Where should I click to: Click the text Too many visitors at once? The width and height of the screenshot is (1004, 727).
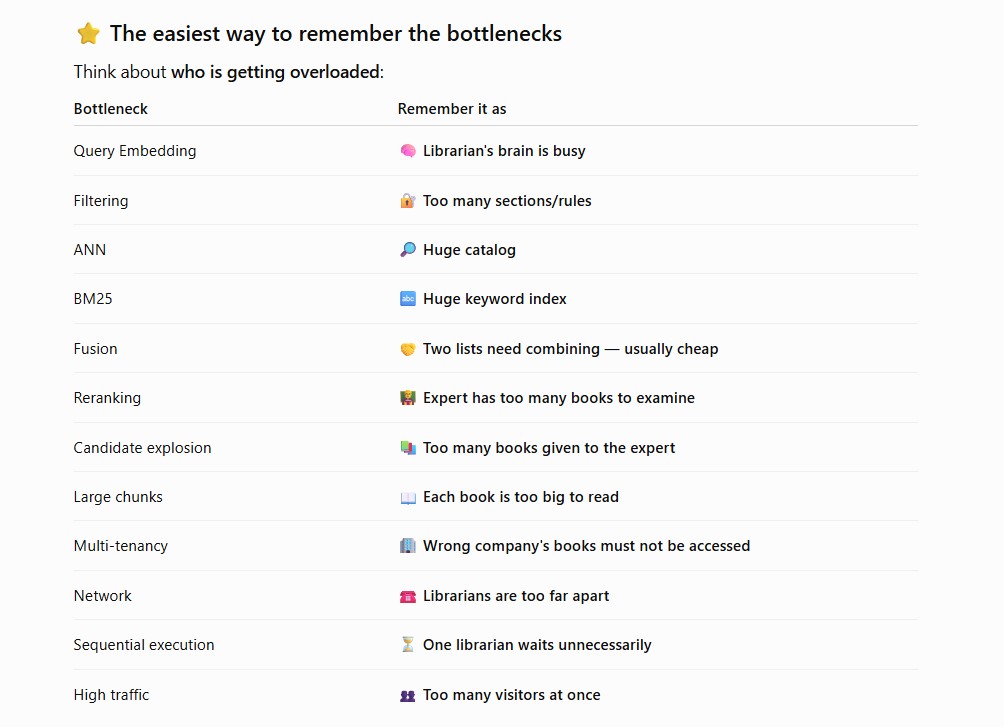tap(512, 695)
